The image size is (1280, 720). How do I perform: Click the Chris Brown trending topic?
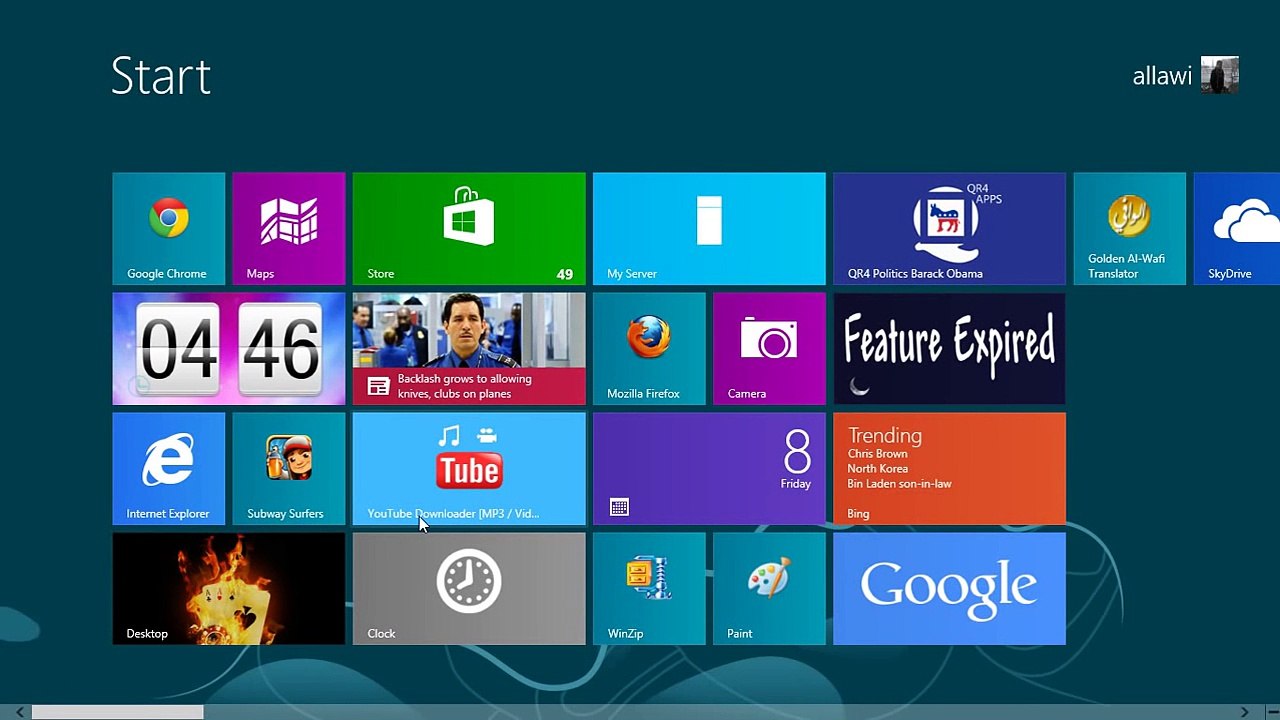point(878,454)
